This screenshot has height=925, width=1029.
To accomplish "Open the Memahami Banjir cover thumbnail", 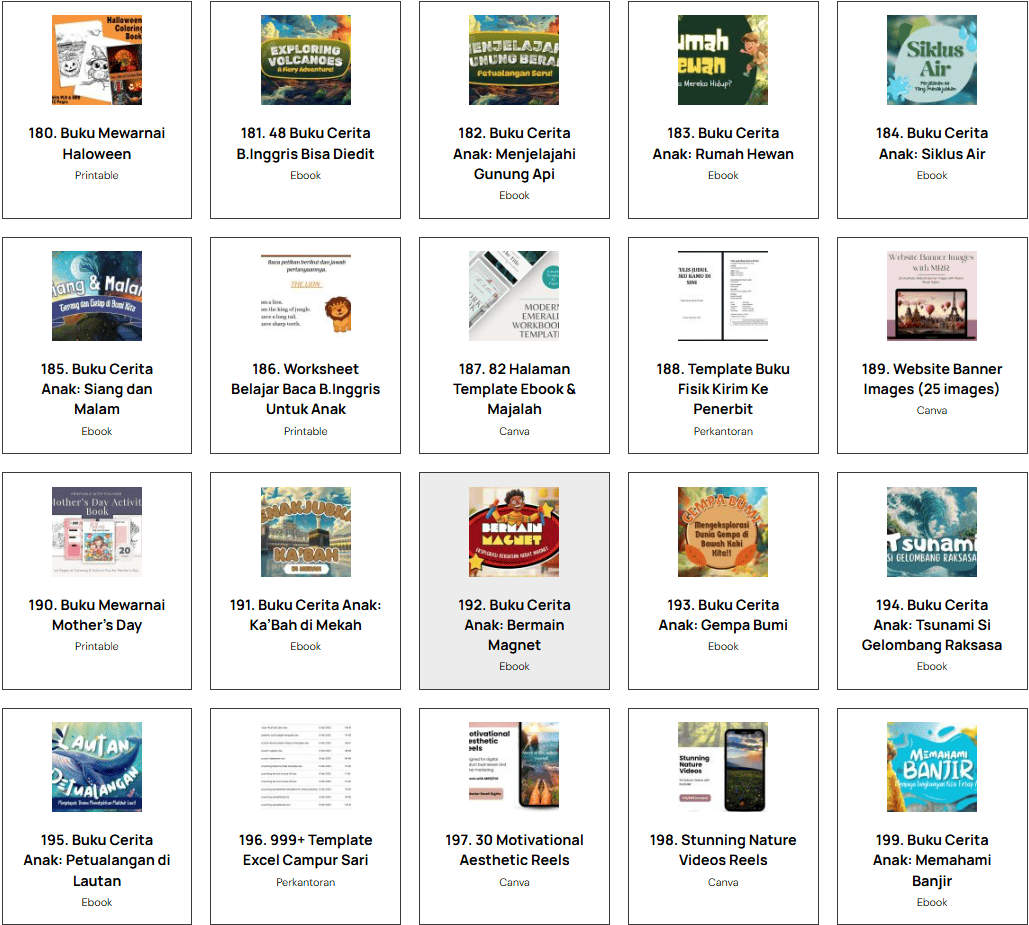I will pyautogui.click(x=931, y=767).
